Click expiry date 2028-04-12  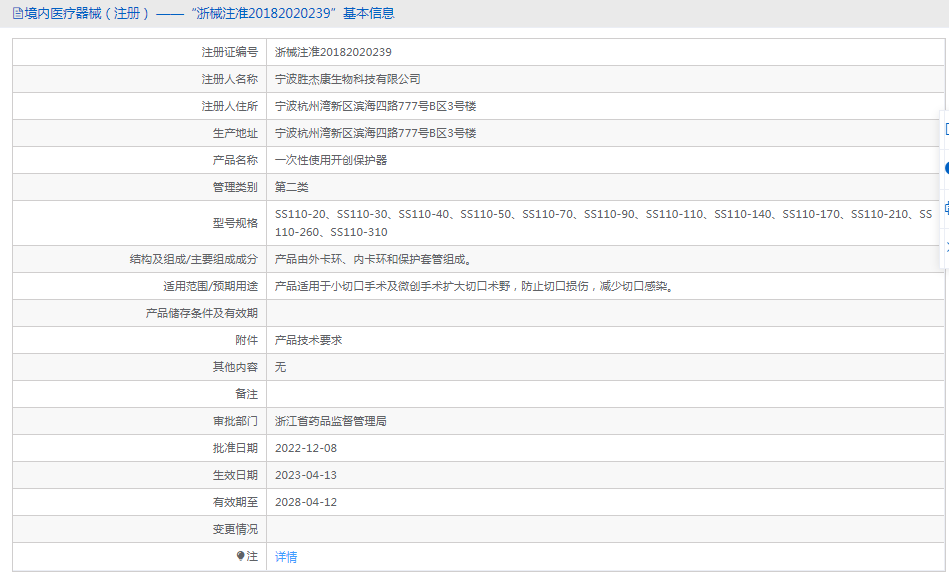click(x=306, y=502)
